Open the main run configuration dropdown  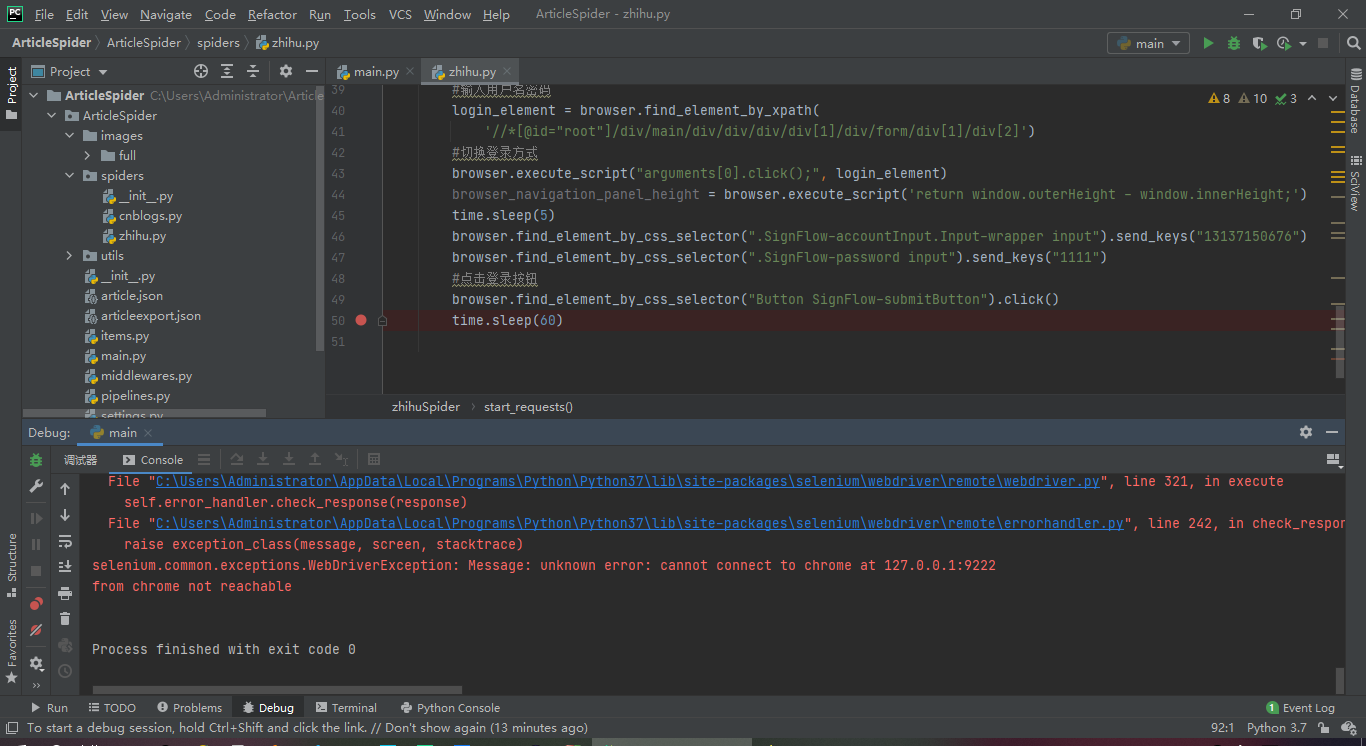1148,43
